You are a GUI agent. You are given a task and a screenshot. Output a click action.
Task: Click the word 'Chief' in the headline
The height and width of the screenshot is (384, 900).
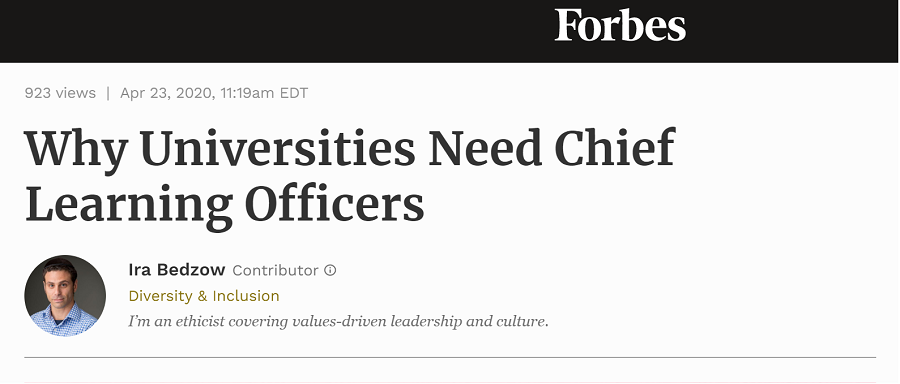point(615,148)
